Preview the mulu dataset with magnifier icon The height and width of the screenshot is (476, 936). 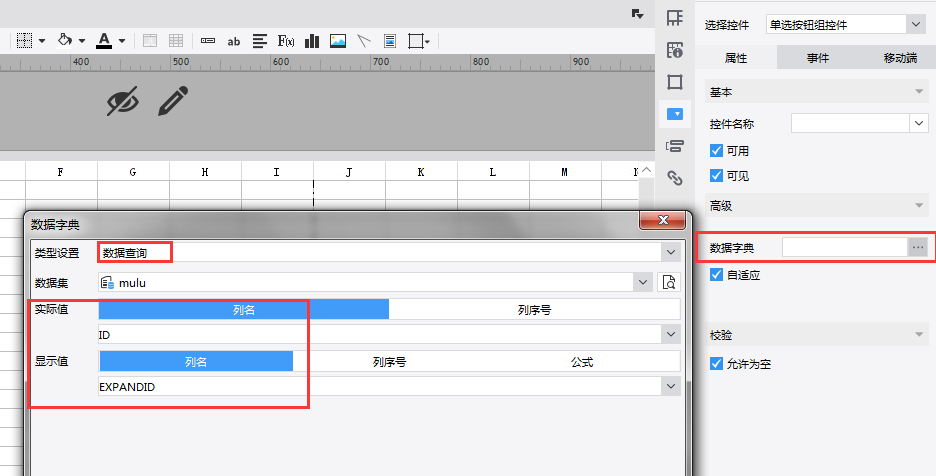[669, 282]
